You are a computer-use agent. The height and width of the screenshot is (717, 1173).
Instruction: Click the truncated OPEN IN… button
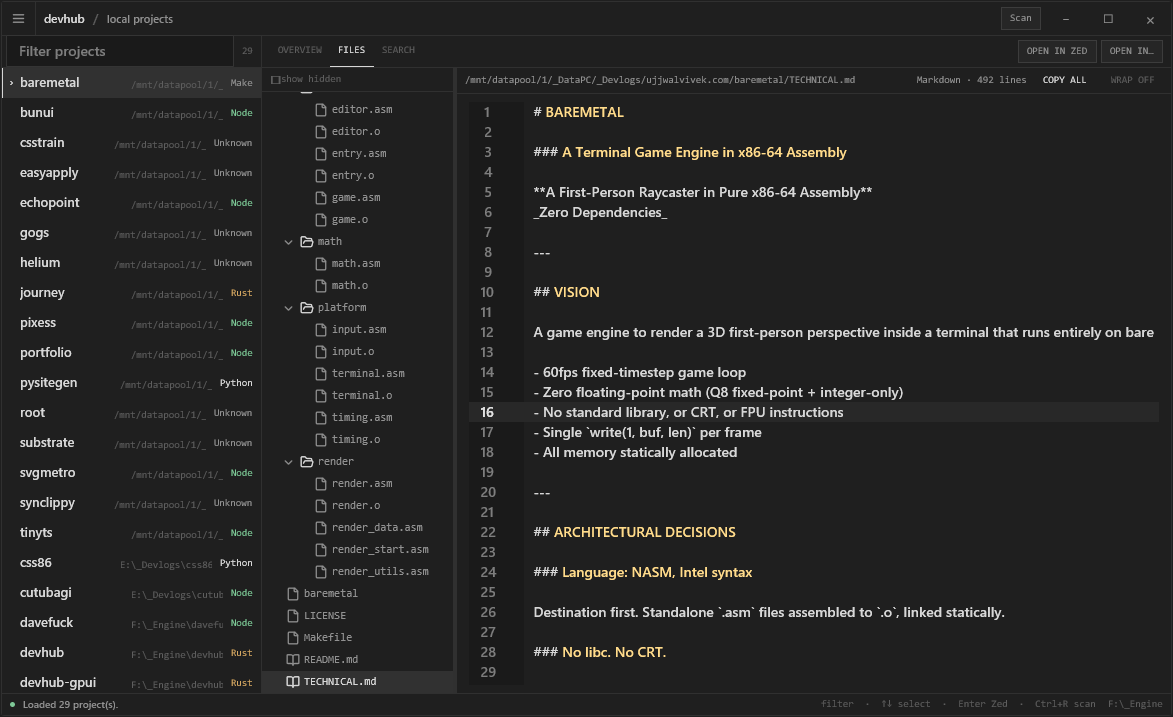click(1131, 51)
